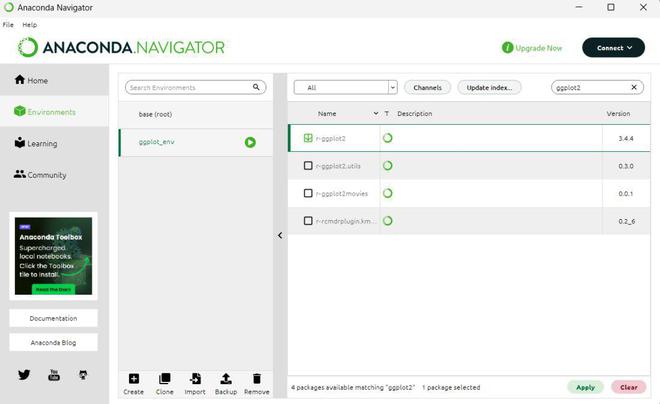This screenshot has height=404, width=660.
Task: Click the green play button for ggplot_env
Action: [x=250, y=142]
